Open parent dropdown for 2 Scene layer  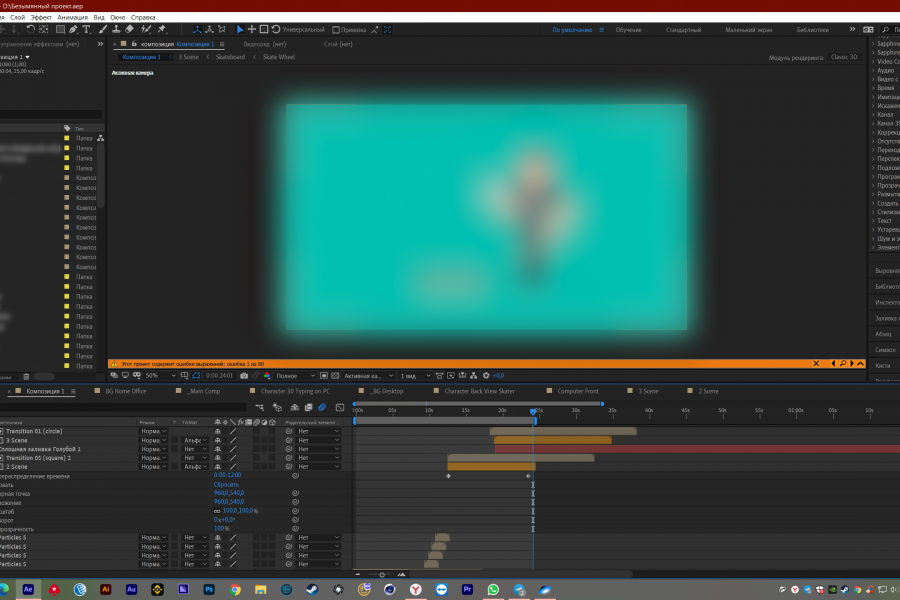tap(319, 467)
